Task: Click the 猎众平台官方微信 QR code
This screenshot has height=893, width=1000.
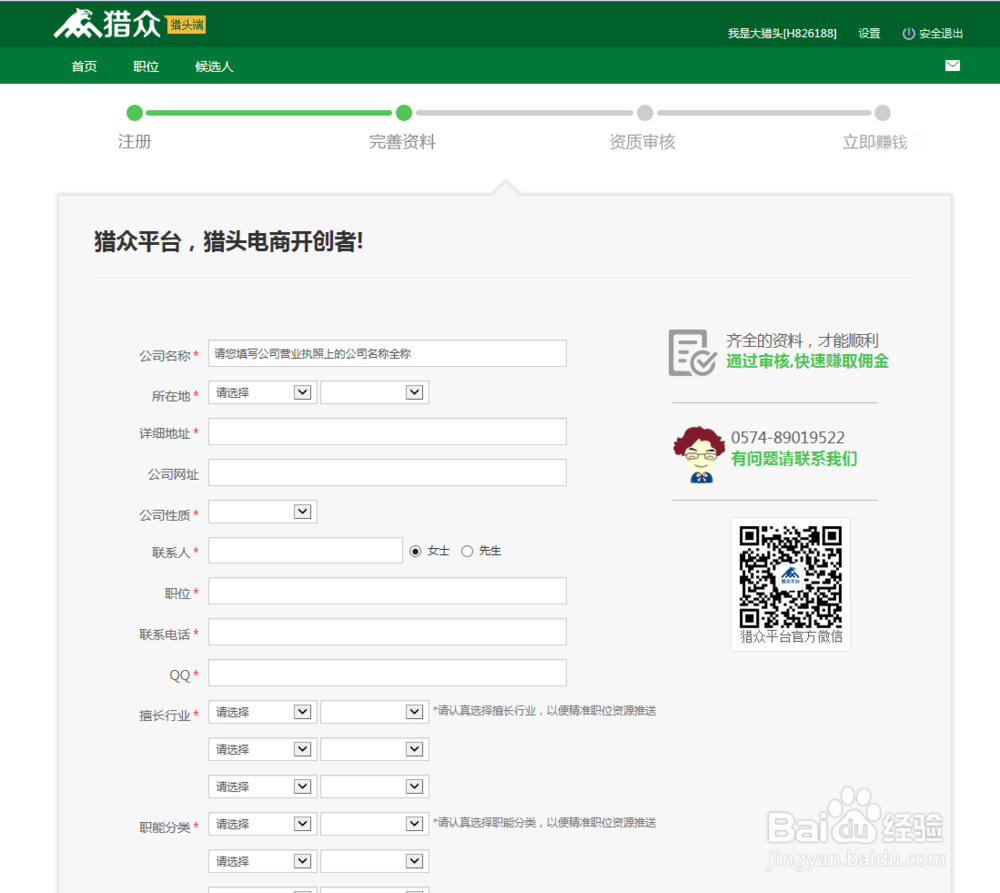Action: [x=790, y=577]
